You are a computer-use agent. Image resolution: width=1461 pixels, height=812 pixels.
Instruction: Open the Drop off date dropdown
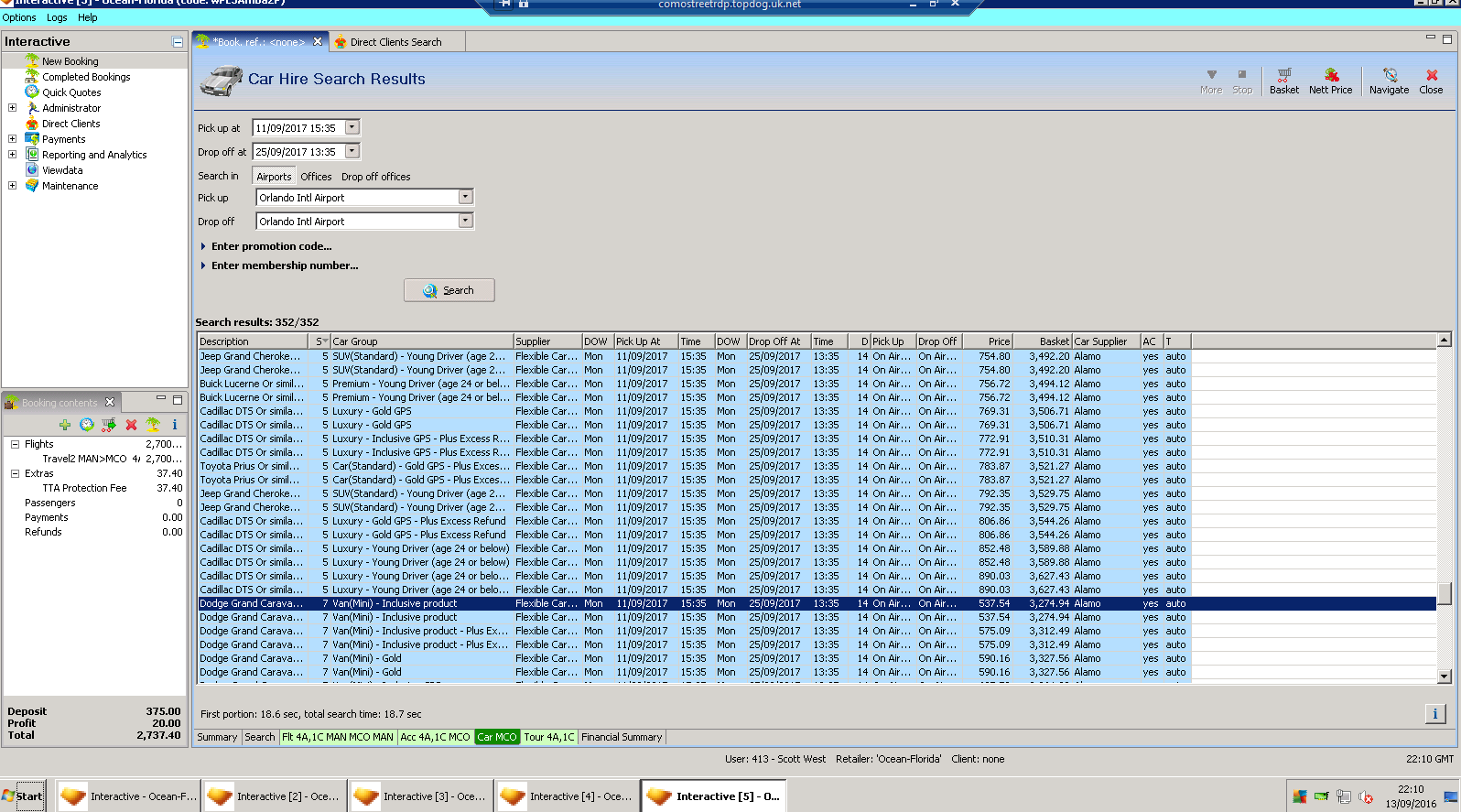352,151
